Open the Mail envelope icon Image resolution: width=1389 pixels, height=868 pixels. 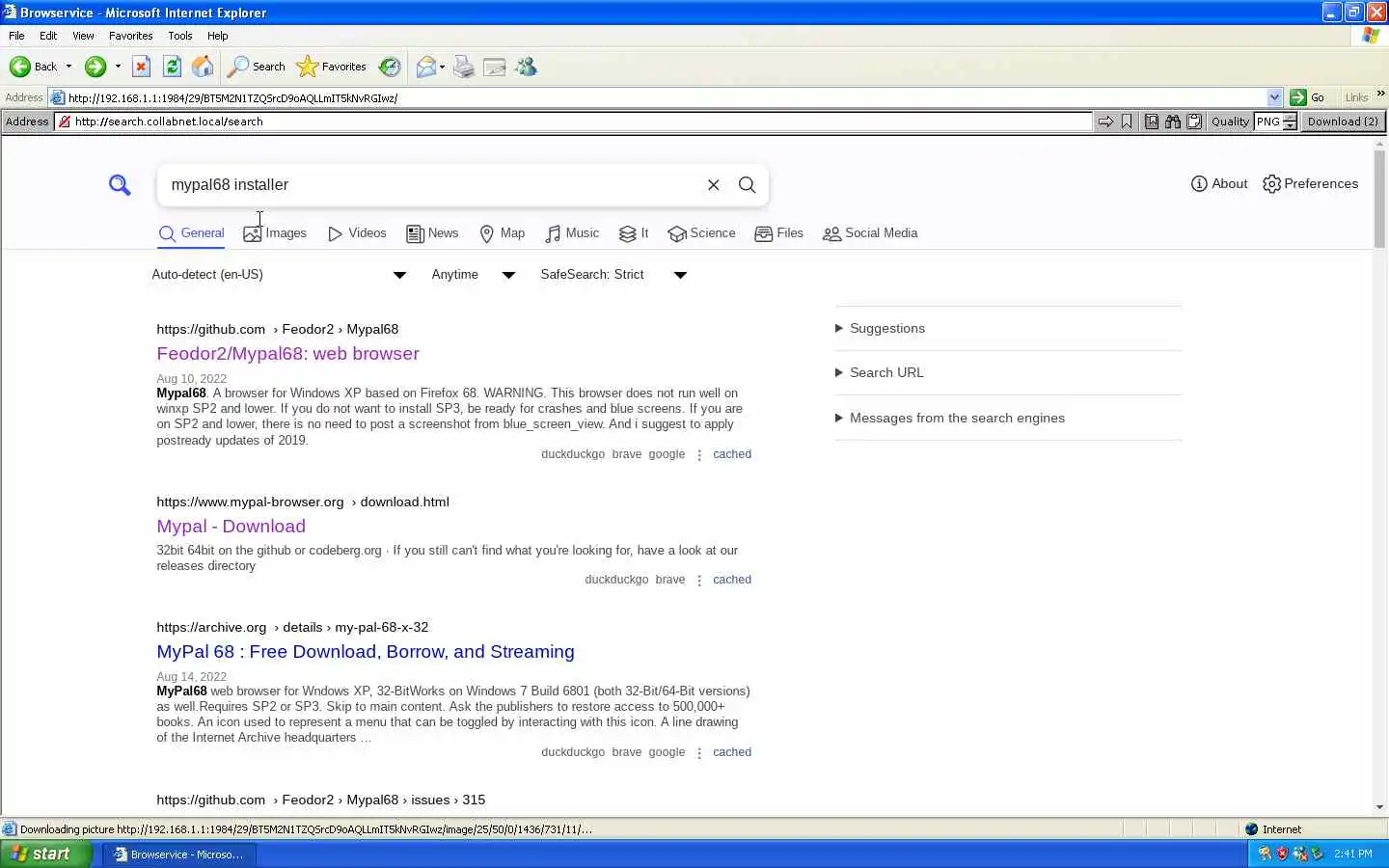pos(425,67)
